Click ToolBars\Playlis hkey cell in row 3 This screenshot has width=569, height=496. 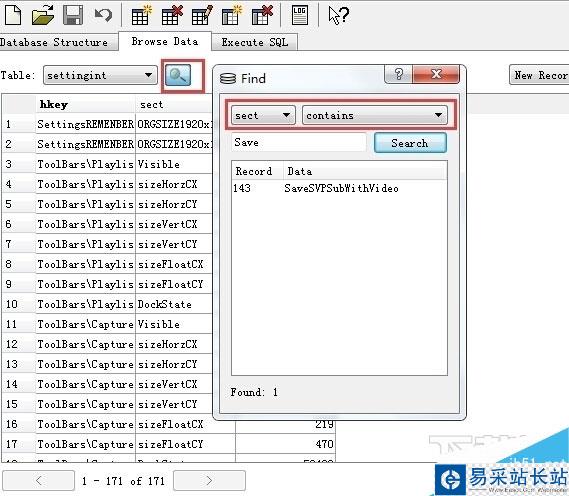pyautogui.click(x=85, y=164)
